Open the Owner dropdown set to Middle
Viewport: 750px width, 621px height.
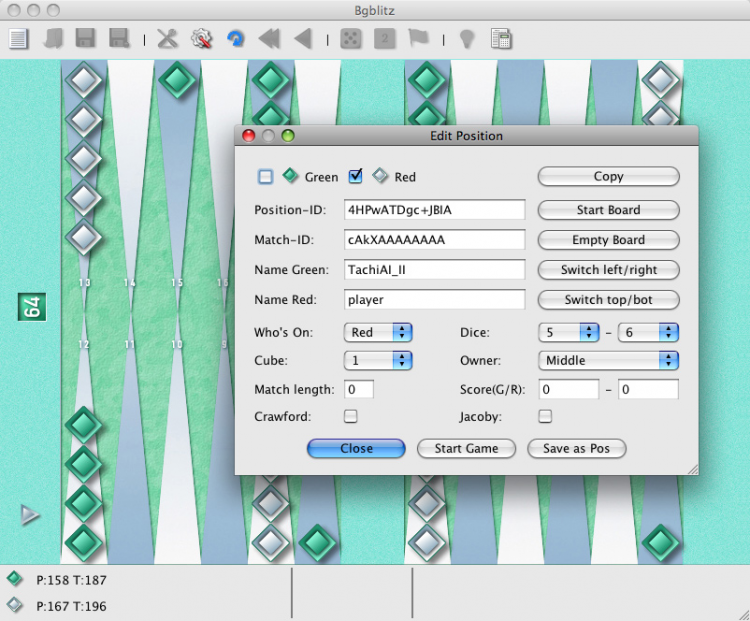click(608, 360)
